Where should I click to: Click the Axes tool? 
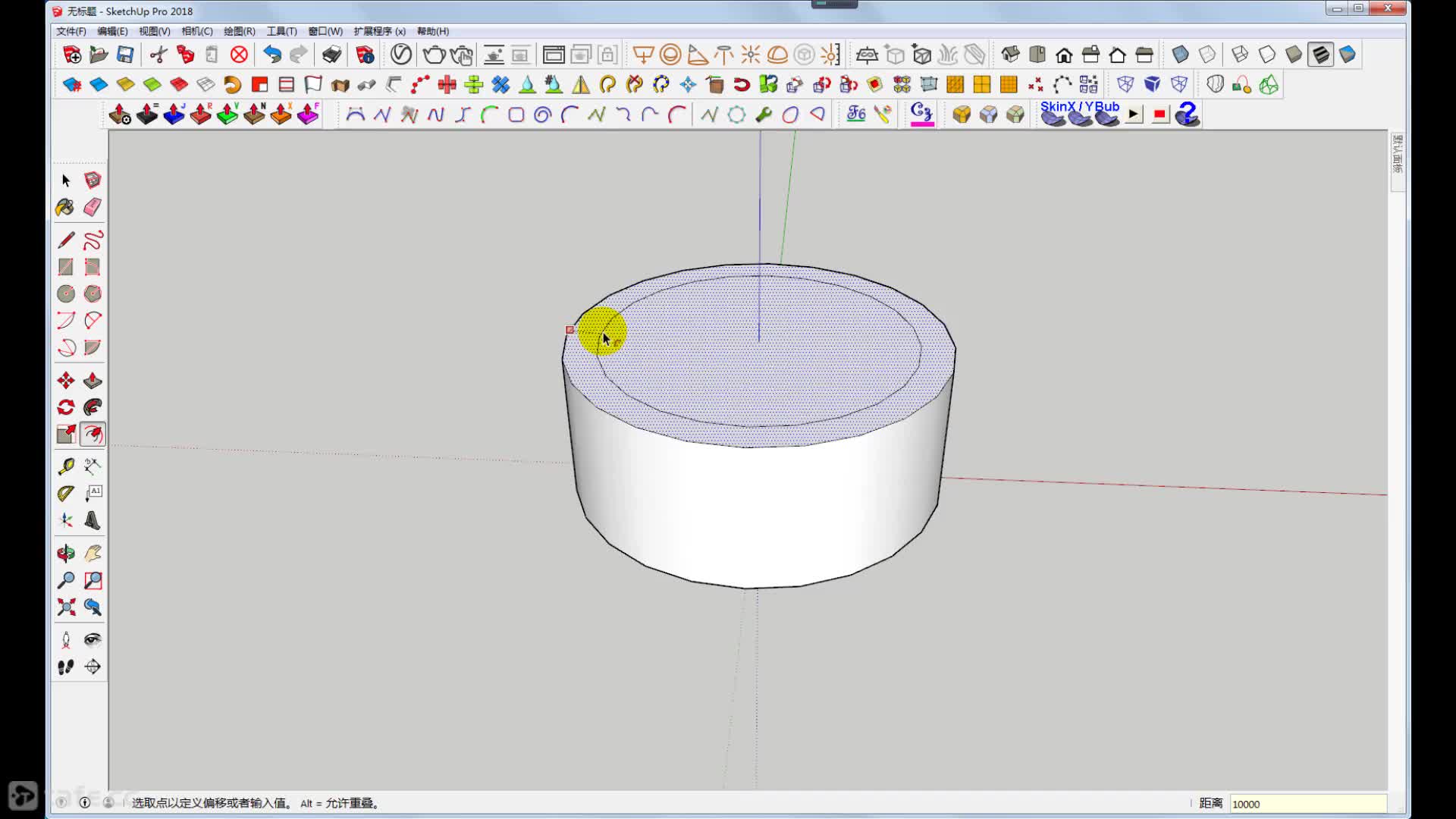point(66,521)
